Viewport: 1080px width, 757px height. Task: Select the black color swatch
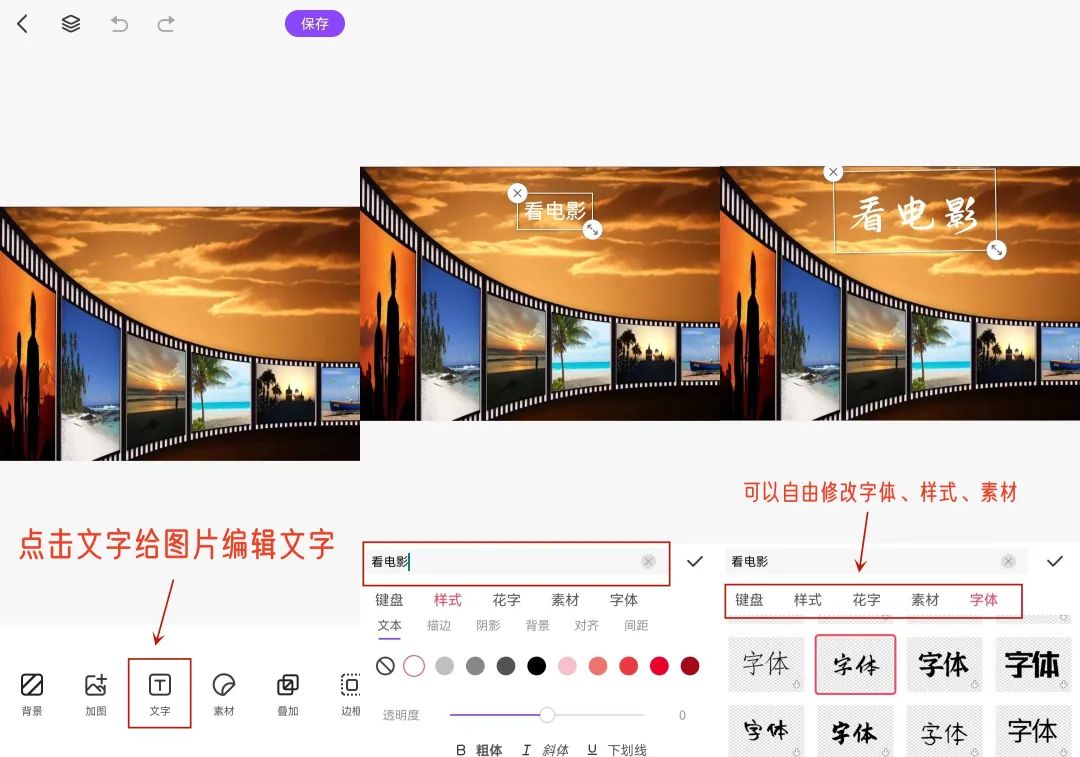point(537,665)
